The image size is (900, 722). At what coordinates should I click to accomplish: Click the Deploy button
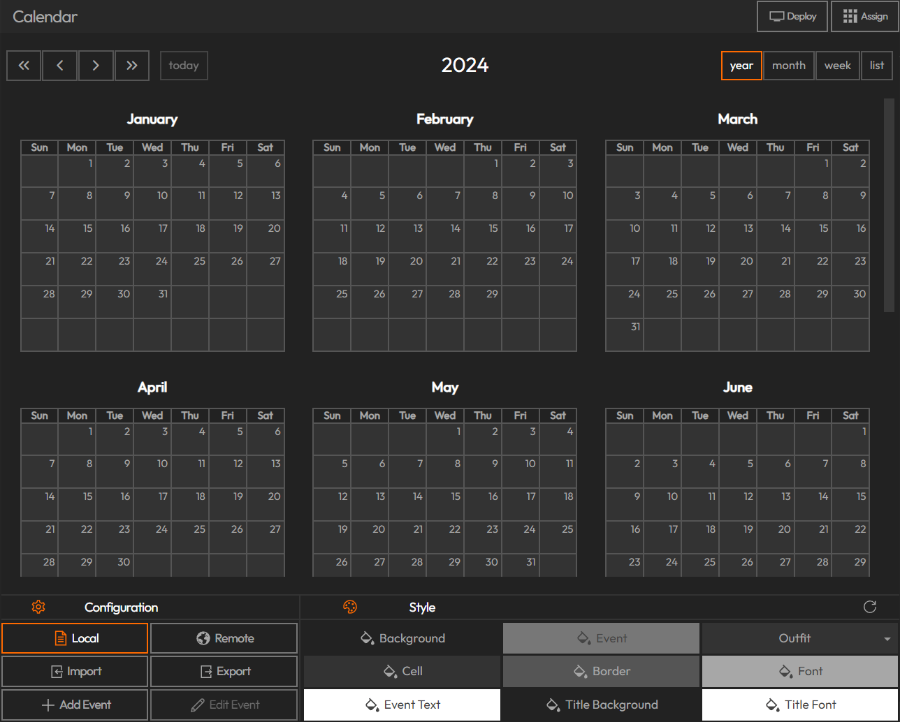tap(792, 16)
